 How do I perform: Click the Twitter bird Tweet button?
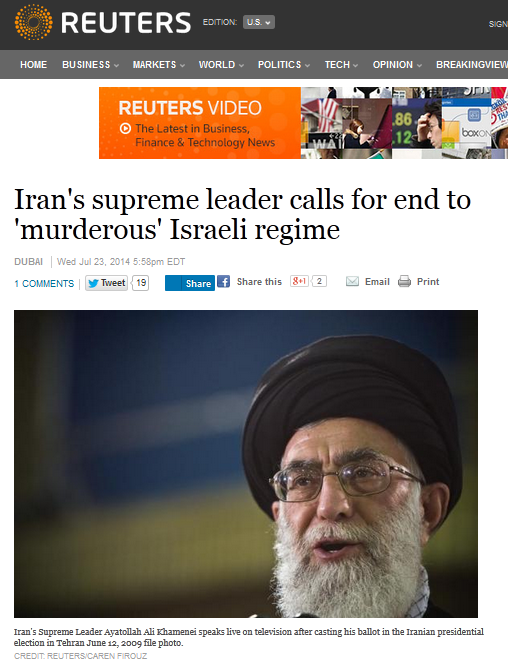[107, 283]
